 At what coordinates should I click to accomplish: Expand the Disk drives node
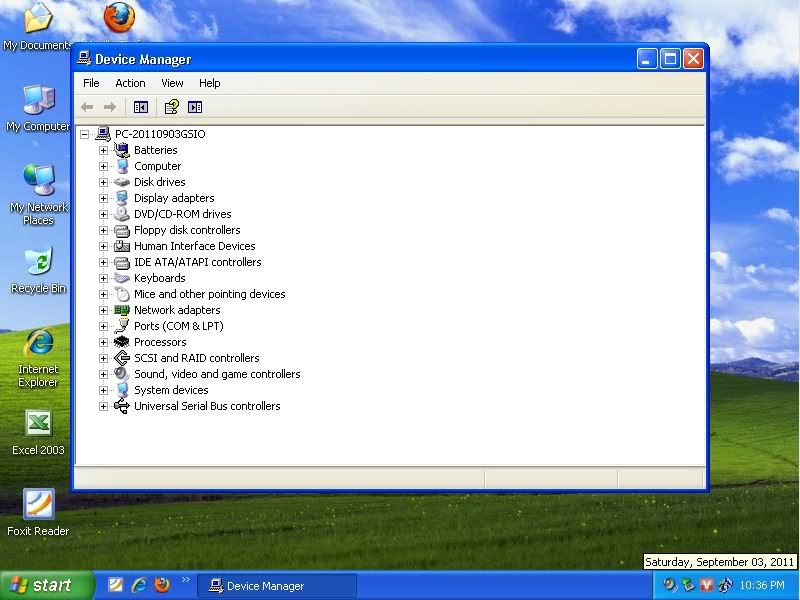click(104, 182)
